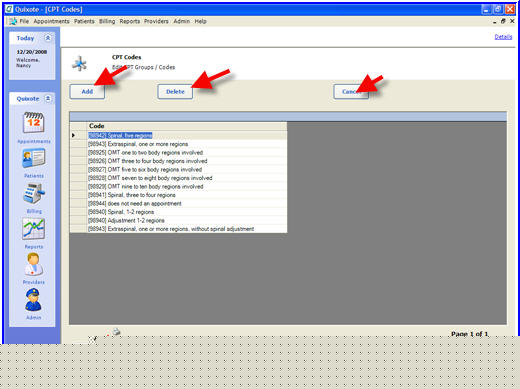Open the Billing menu
Image resolution: width=520 pixels, height=389 pixels.
click(x=107, y=21)
